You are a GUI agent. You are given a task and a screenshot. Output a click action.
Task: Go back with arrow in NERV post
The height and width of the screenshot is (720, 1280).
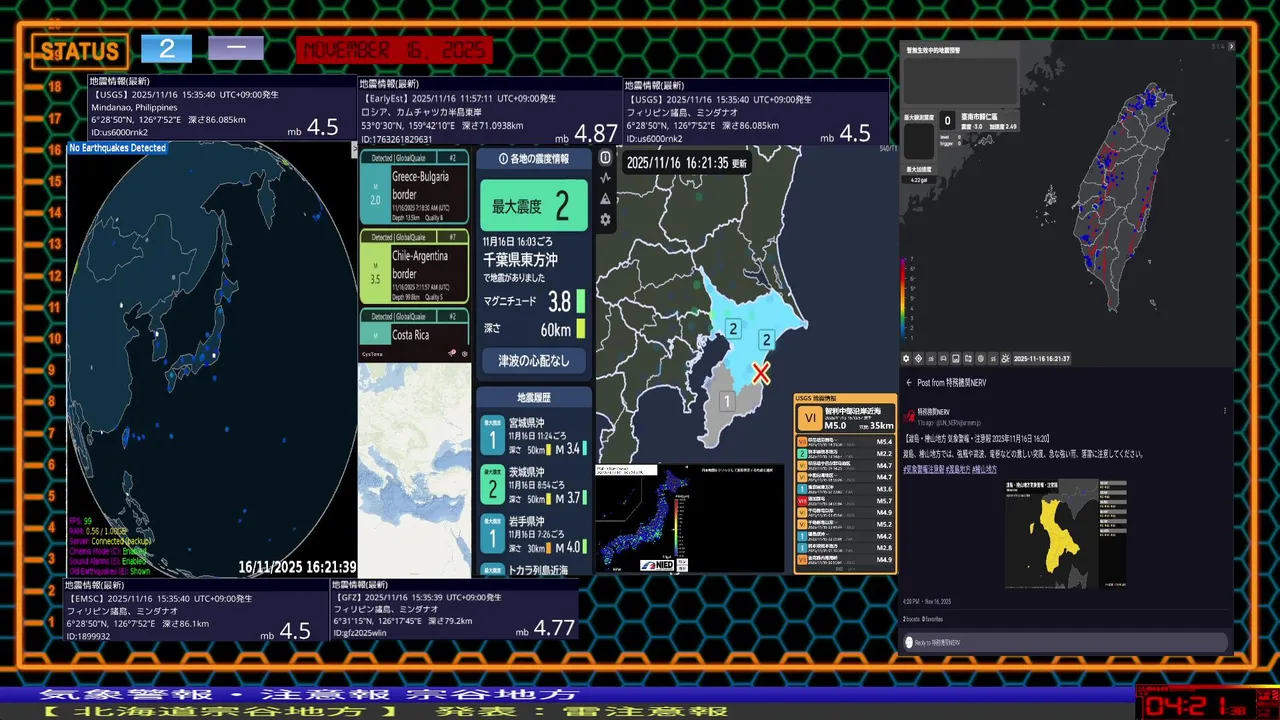[909, 382]
